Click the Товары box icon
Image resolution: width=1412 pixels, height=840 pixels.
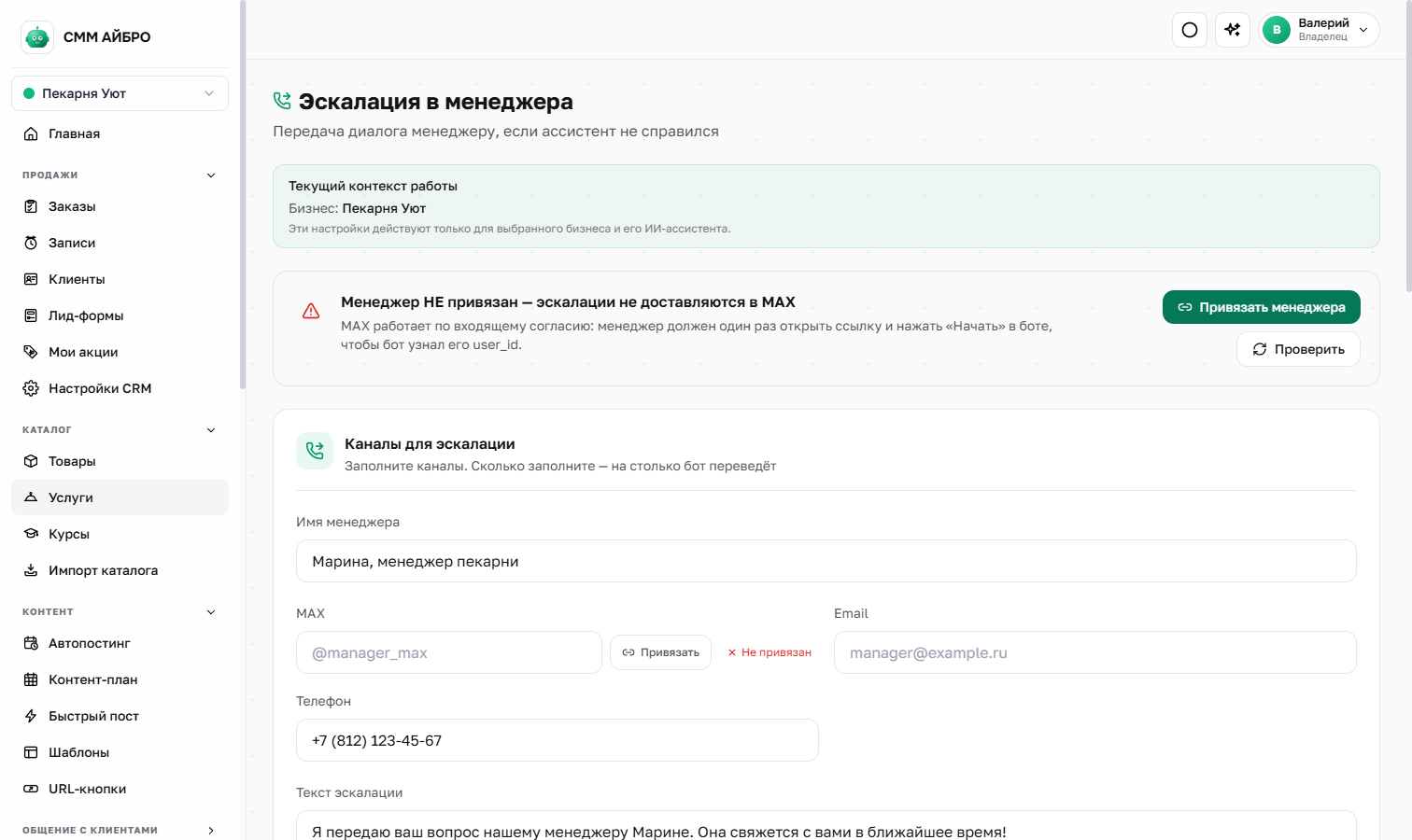[31, 461]
